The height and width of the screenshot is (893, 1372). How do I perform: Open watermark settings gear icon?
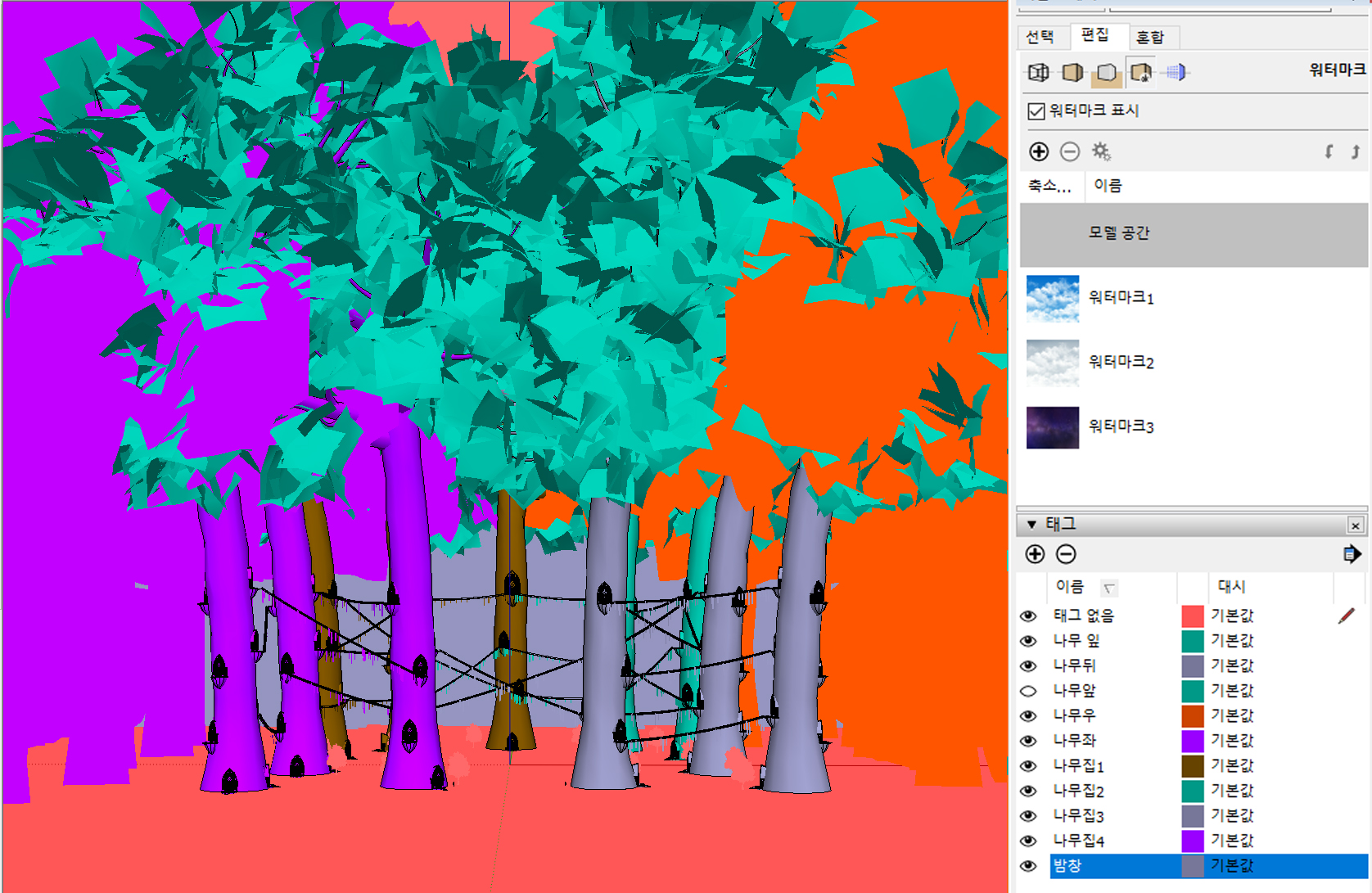[1101, 151]
